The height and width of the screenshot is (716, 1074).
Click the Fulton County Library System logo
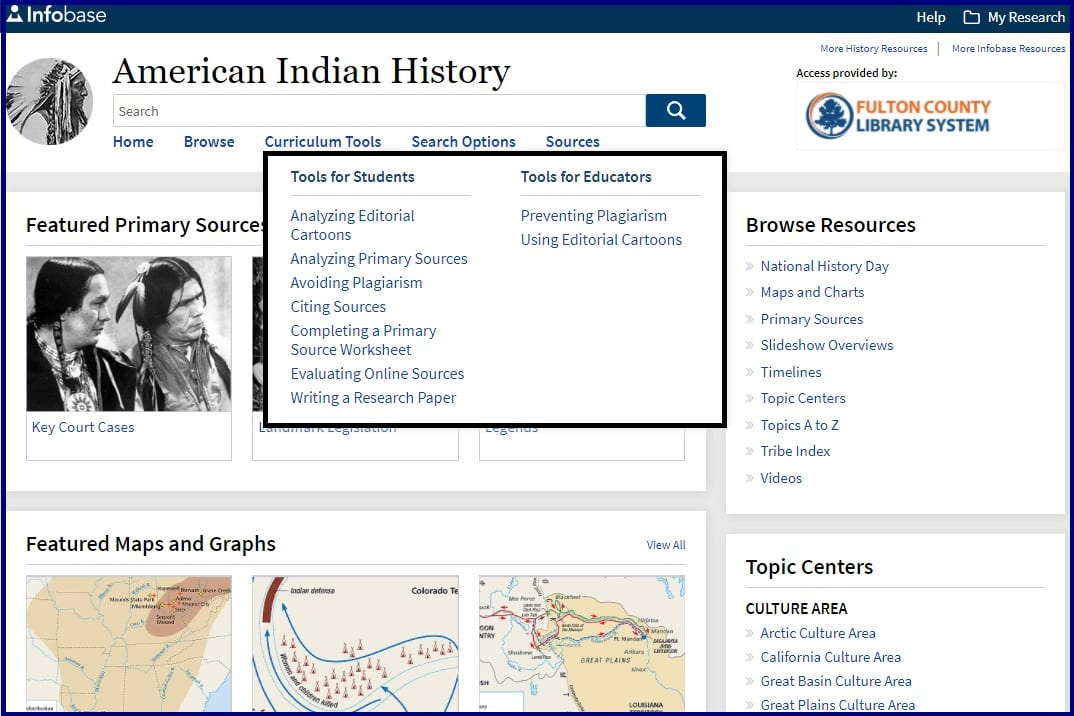pos(897,116)
